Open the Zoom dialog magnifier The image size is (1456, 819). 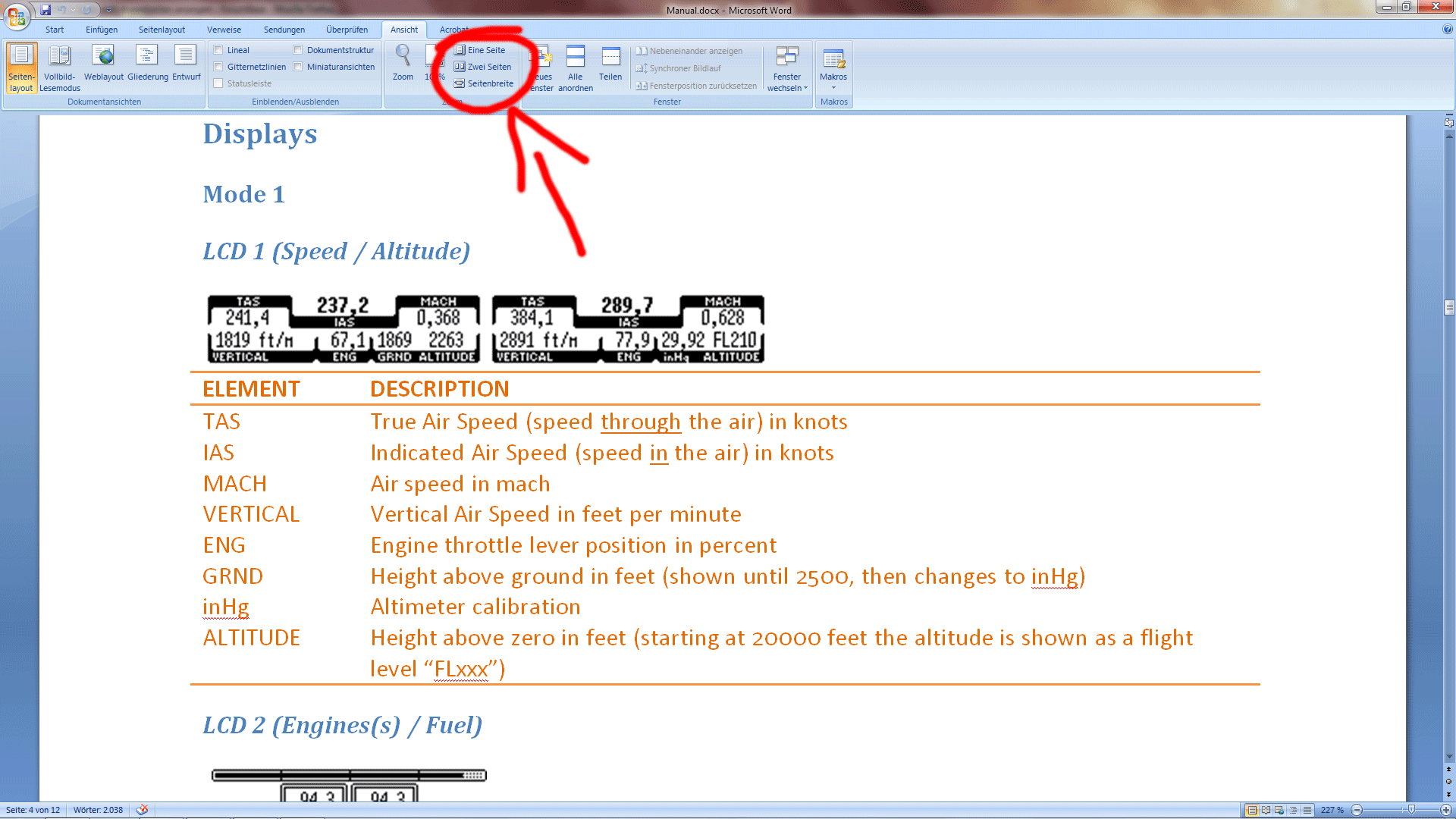(x=403, y=62)
